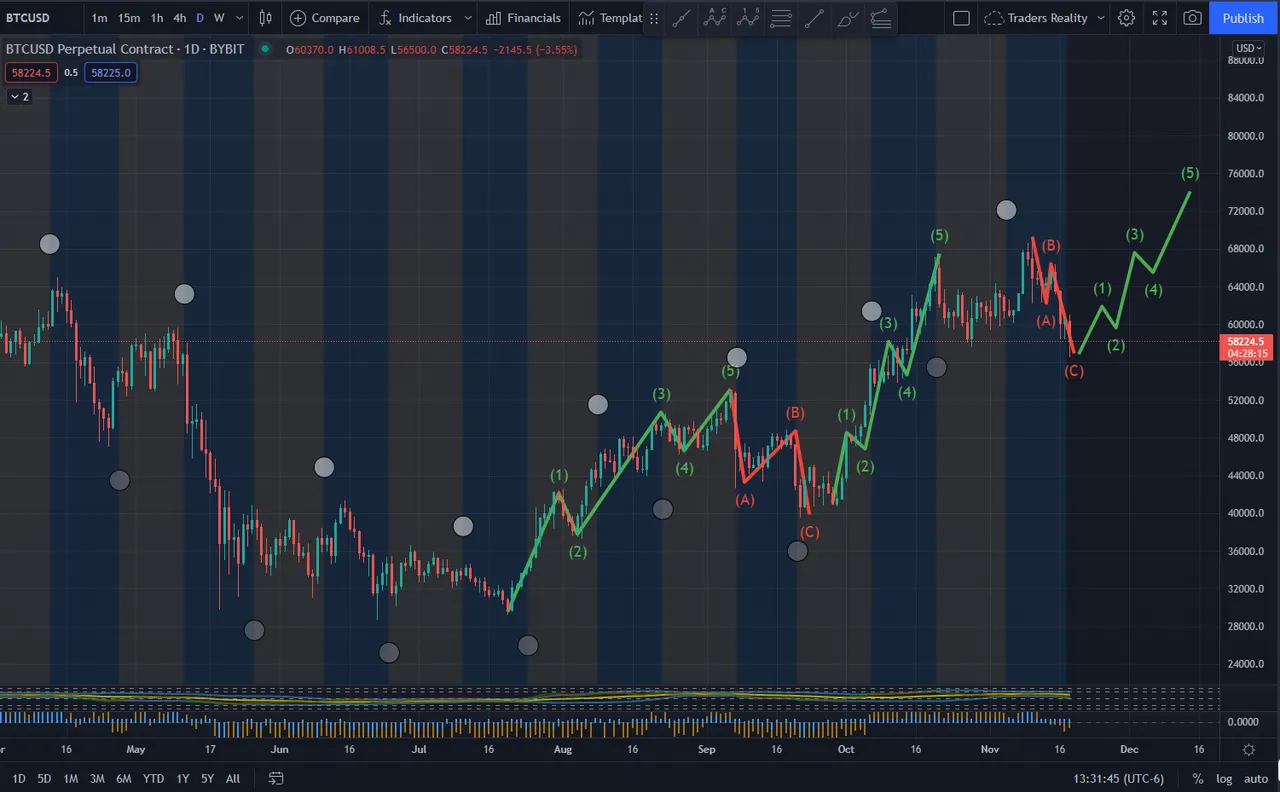Open the BTCUSD symbol search
This screenshot has height=792, width=1280.
(28, 18)
